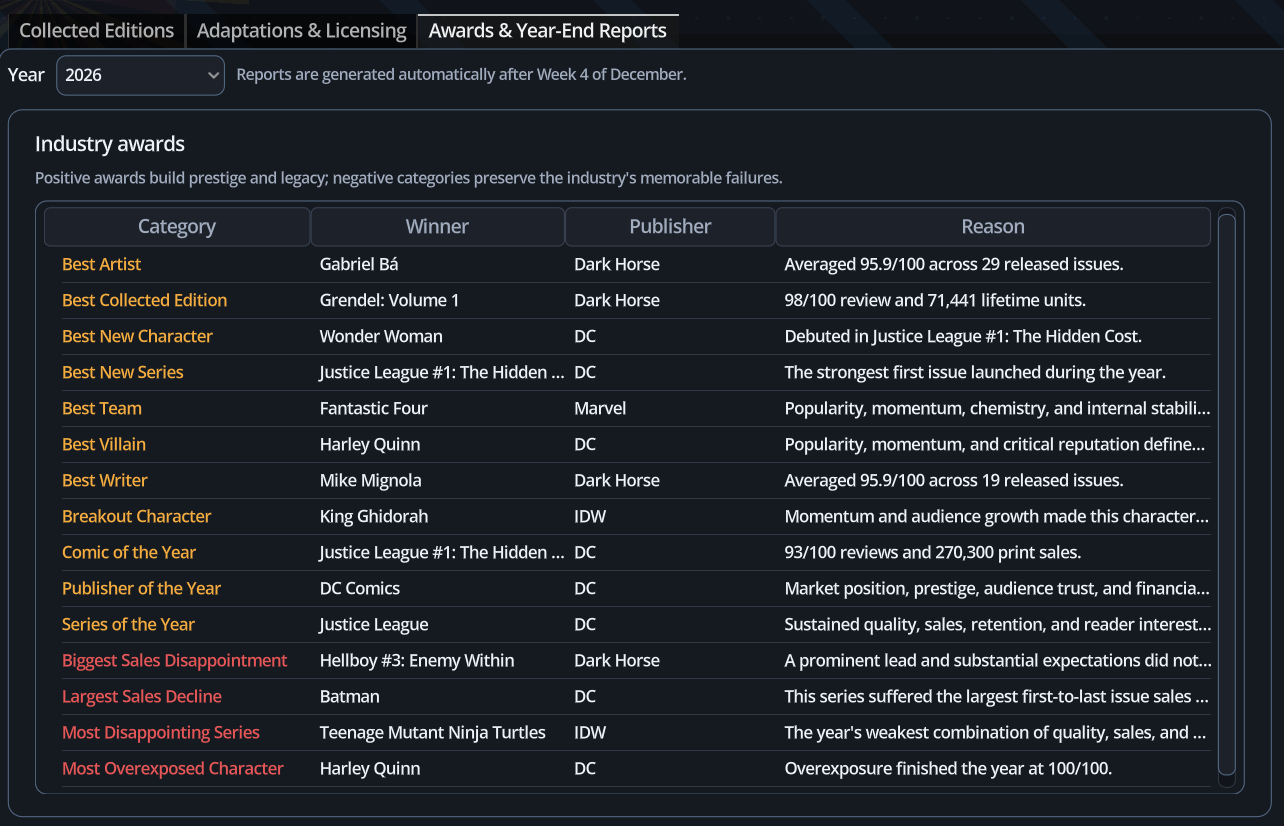Viewport: 1284px width, 826px height.
Task: Click the Most Overexposed Character category
Action: coord(173,769)
